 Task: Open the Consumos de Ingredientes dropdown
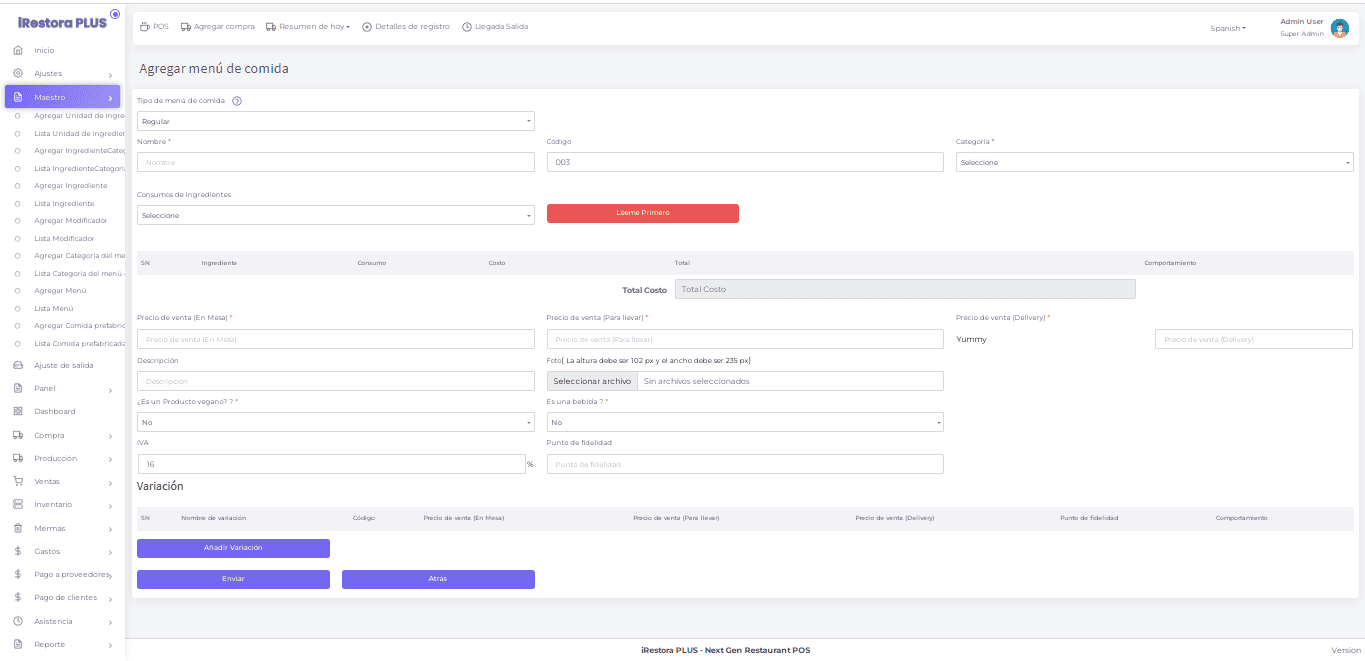335,215
